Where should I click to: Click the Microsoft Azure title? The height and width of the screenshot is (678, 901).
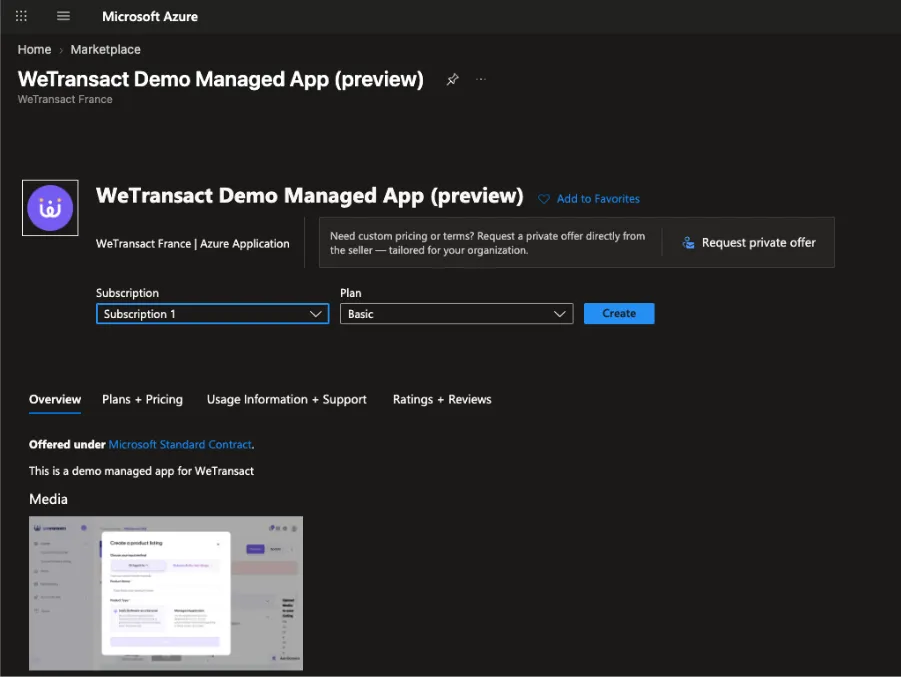pos(150,17)
